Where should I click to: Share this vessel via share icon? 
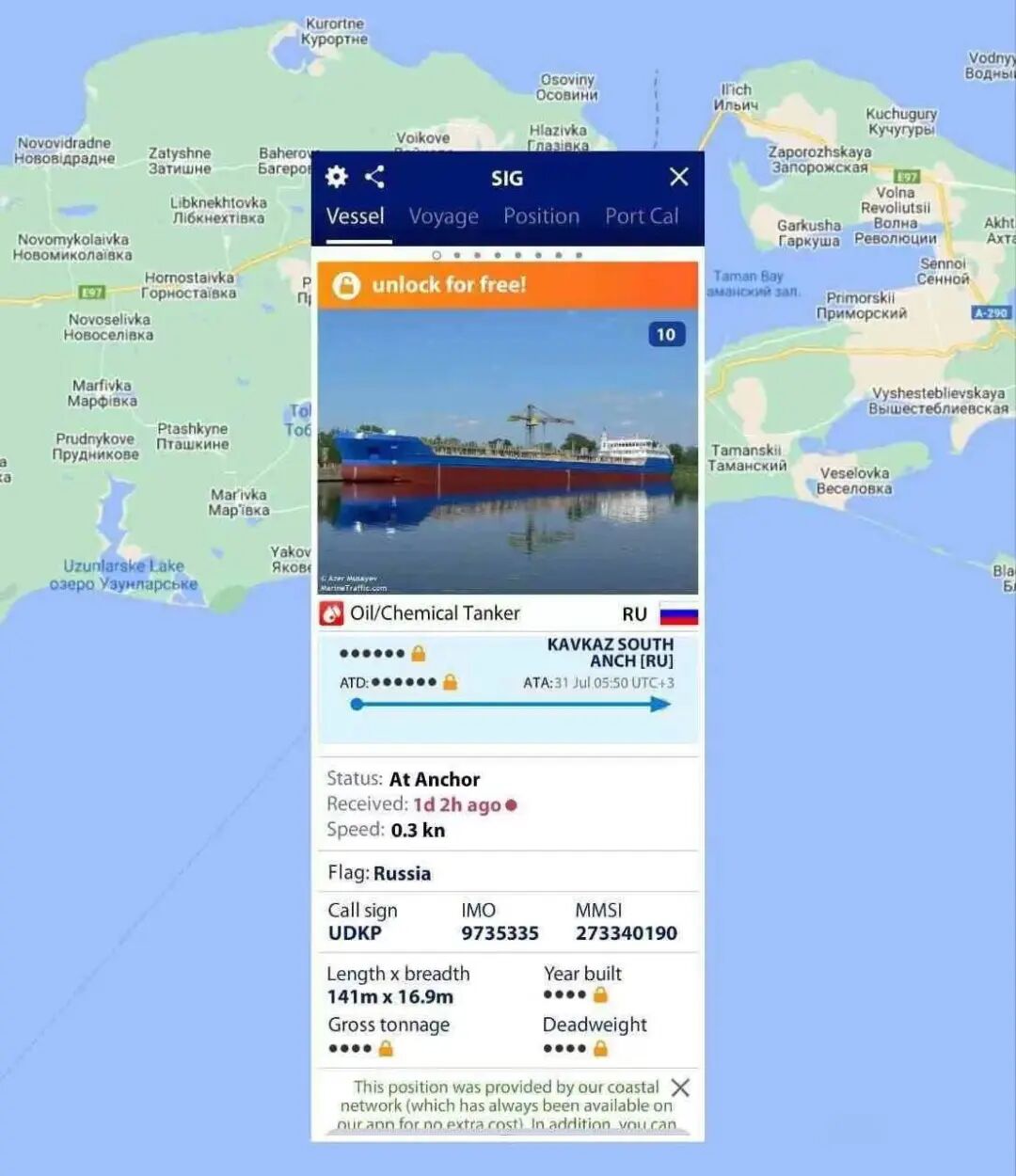coord(374,177)
